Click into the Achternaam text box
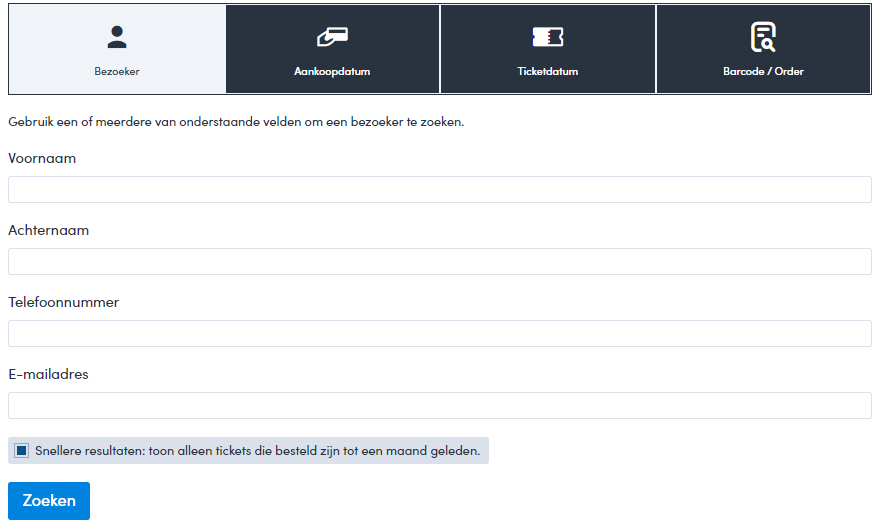Image resolution: width=880 pixels, height=520 pixels. (x=439, y=262)
